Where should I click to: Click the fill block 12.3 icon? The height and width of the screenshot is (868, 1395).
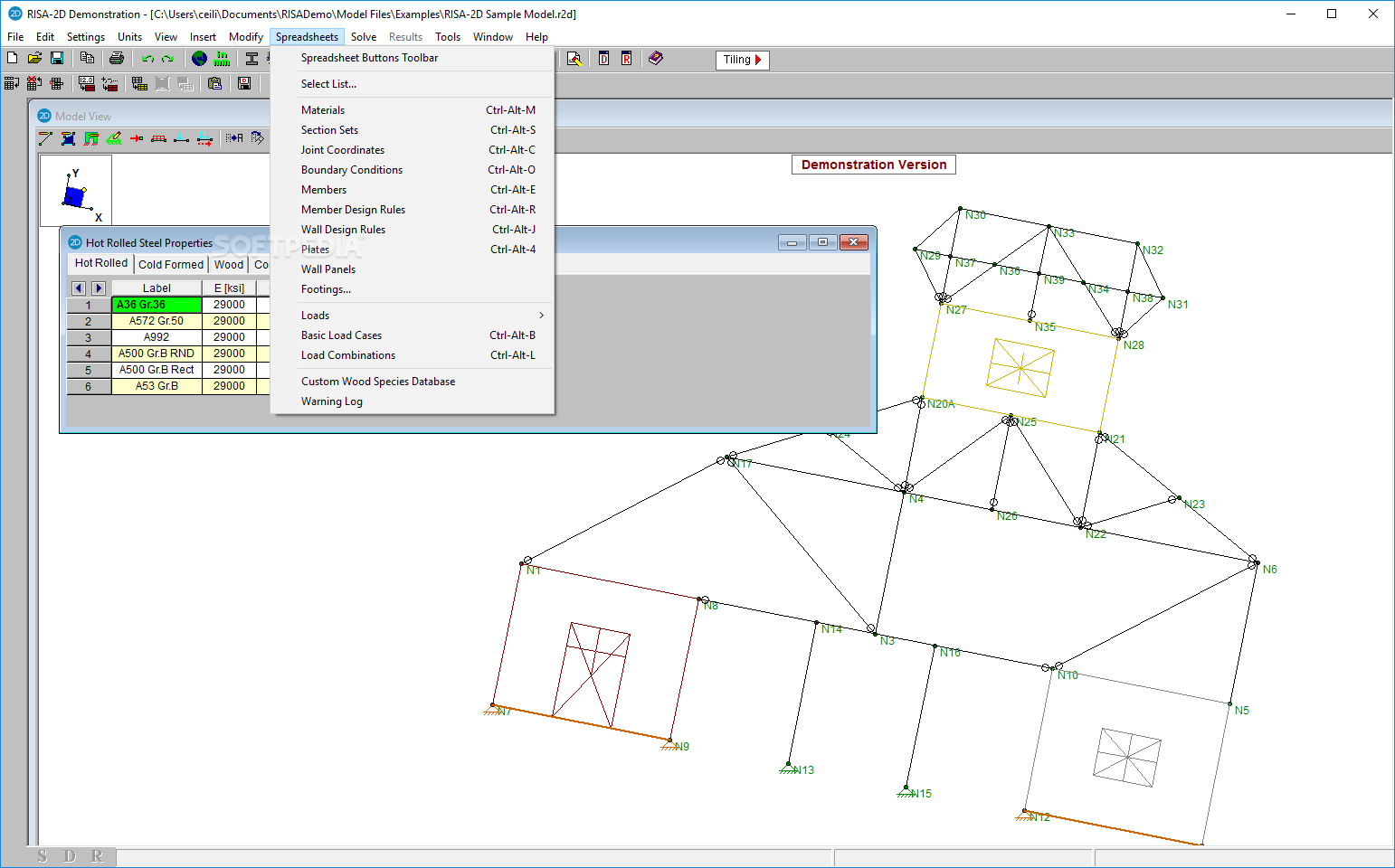click(87, 83)
